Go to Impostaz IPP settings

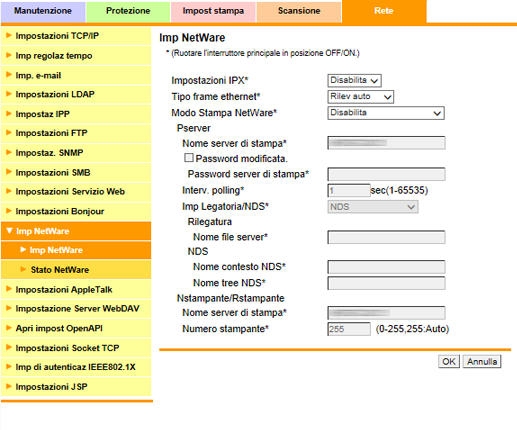76,114
